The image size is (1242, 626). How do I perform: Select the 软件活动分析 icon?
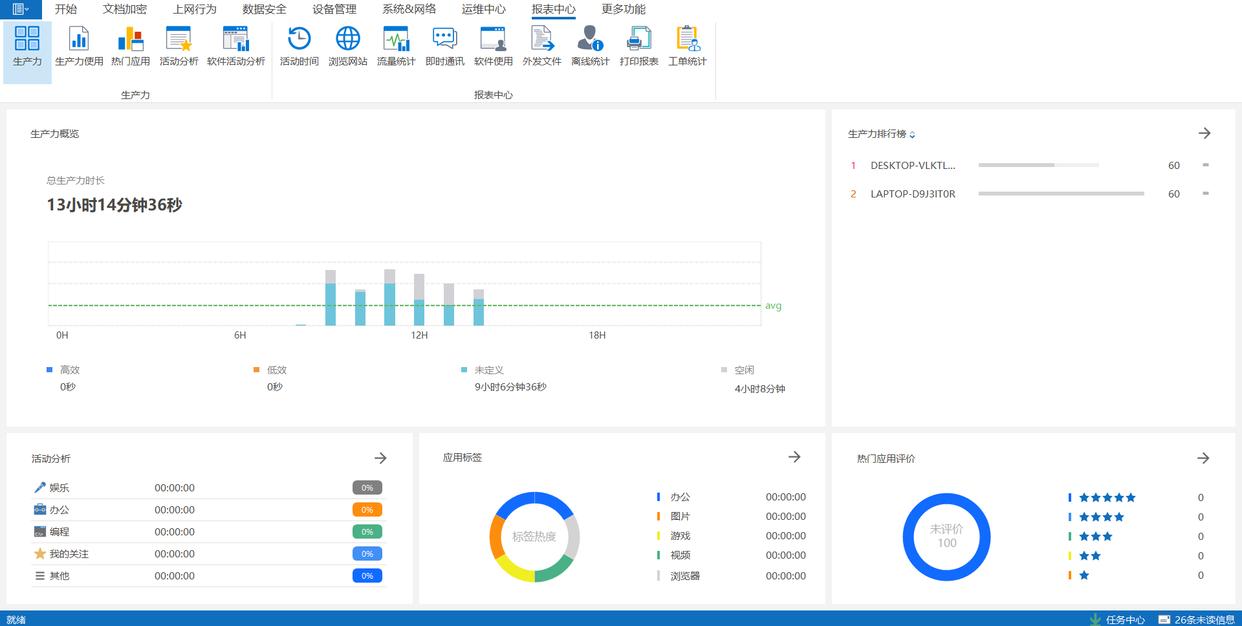pos(236,46)
